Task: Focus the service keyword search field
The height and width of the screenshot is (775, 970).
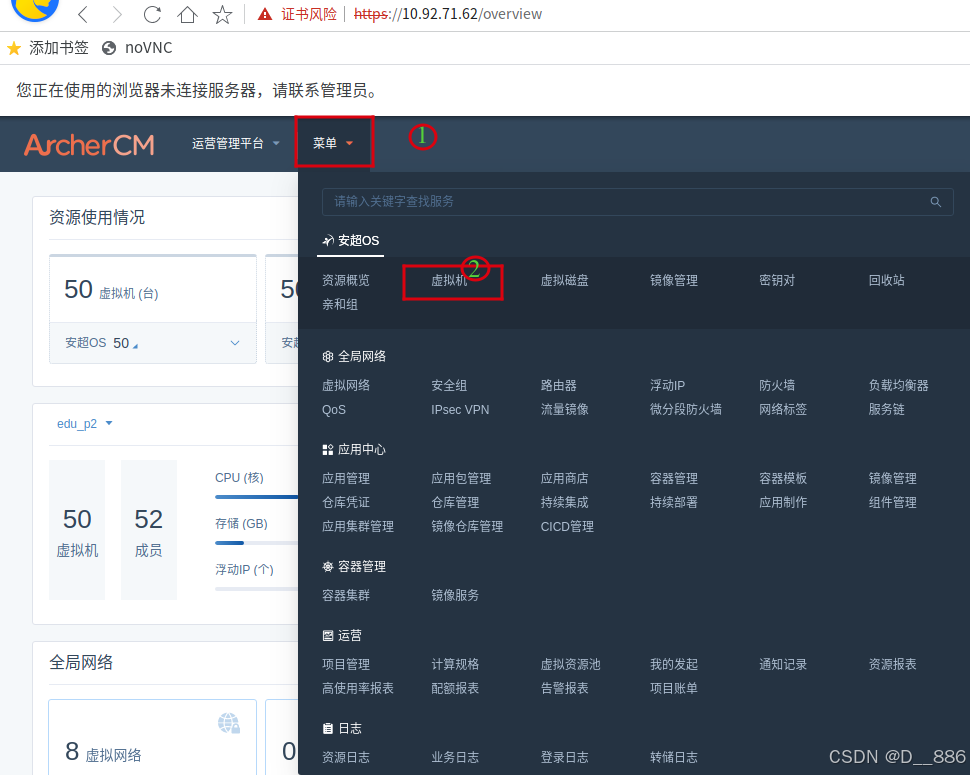Action: click(x=637, y=202)
